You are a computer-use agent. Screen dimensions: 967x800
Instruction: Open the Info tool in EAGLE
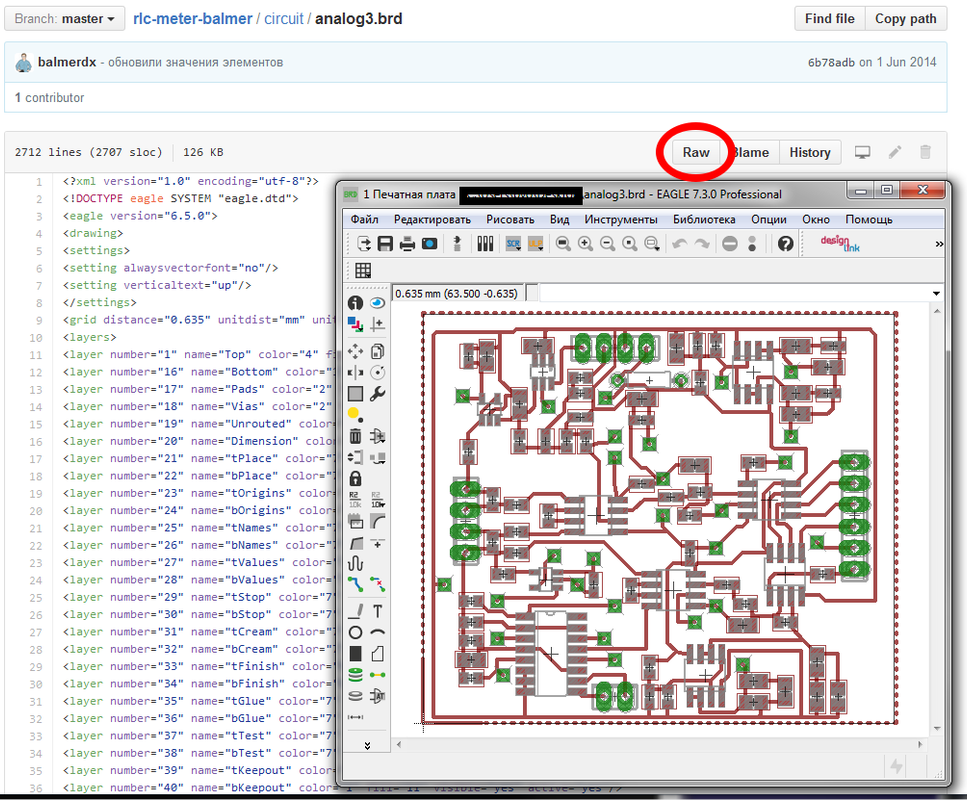pyautogui.click(x=355, y=303)
